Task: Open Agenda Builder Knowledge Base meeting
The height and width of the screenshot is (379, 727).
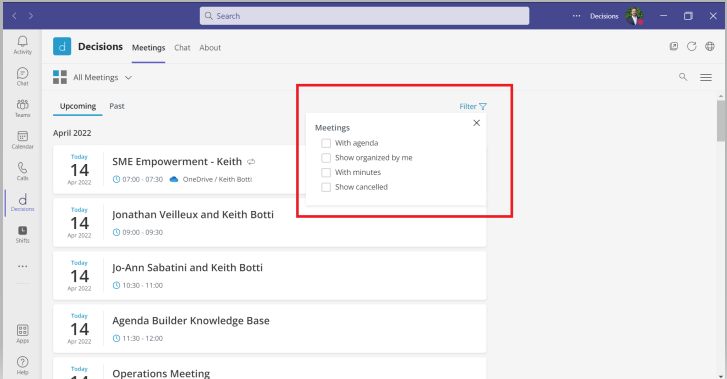Action: click(x=191, y=321)
